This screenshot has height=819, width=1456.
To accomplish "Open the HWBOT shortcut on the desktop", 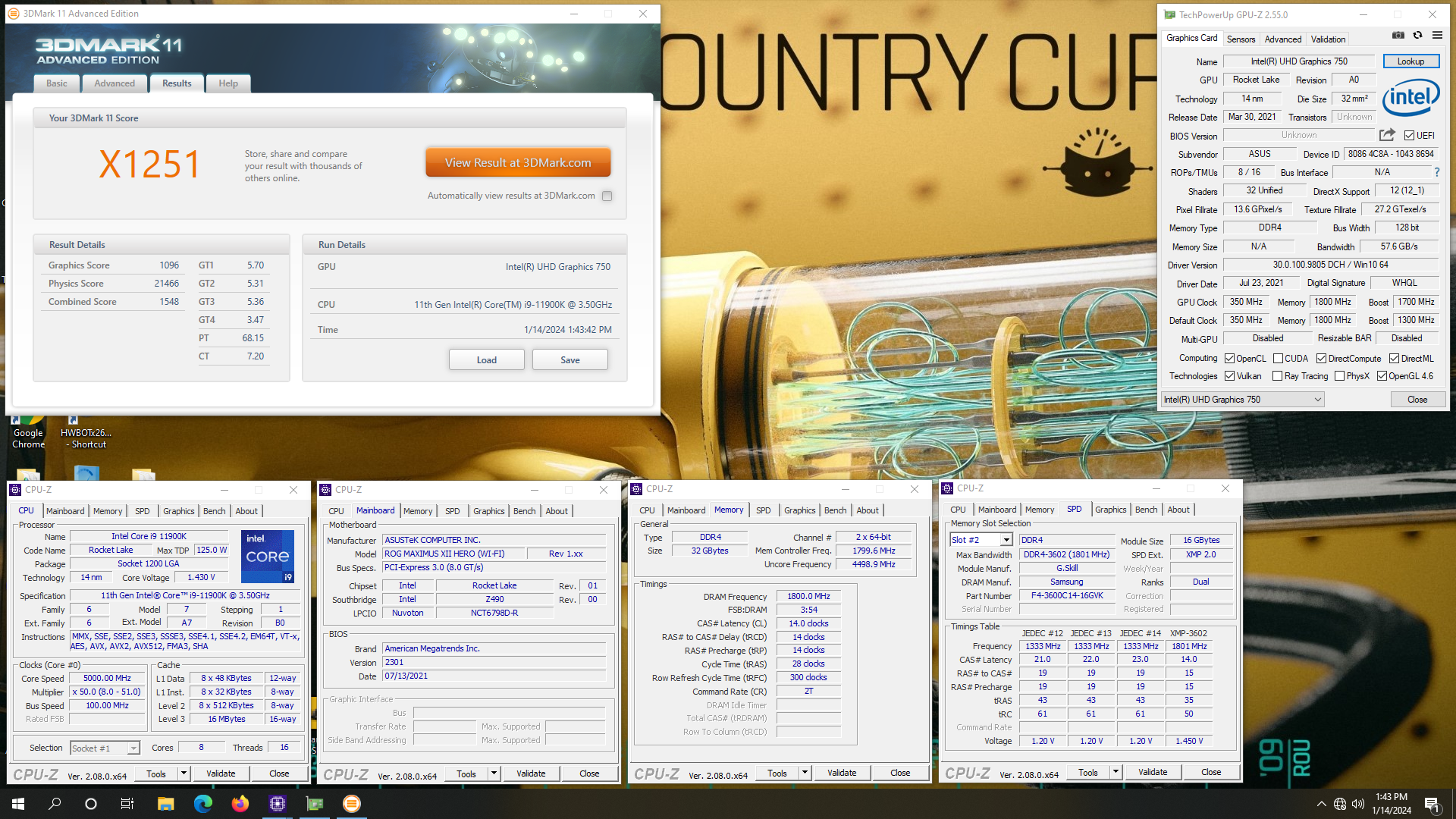I will coord(86,432).
